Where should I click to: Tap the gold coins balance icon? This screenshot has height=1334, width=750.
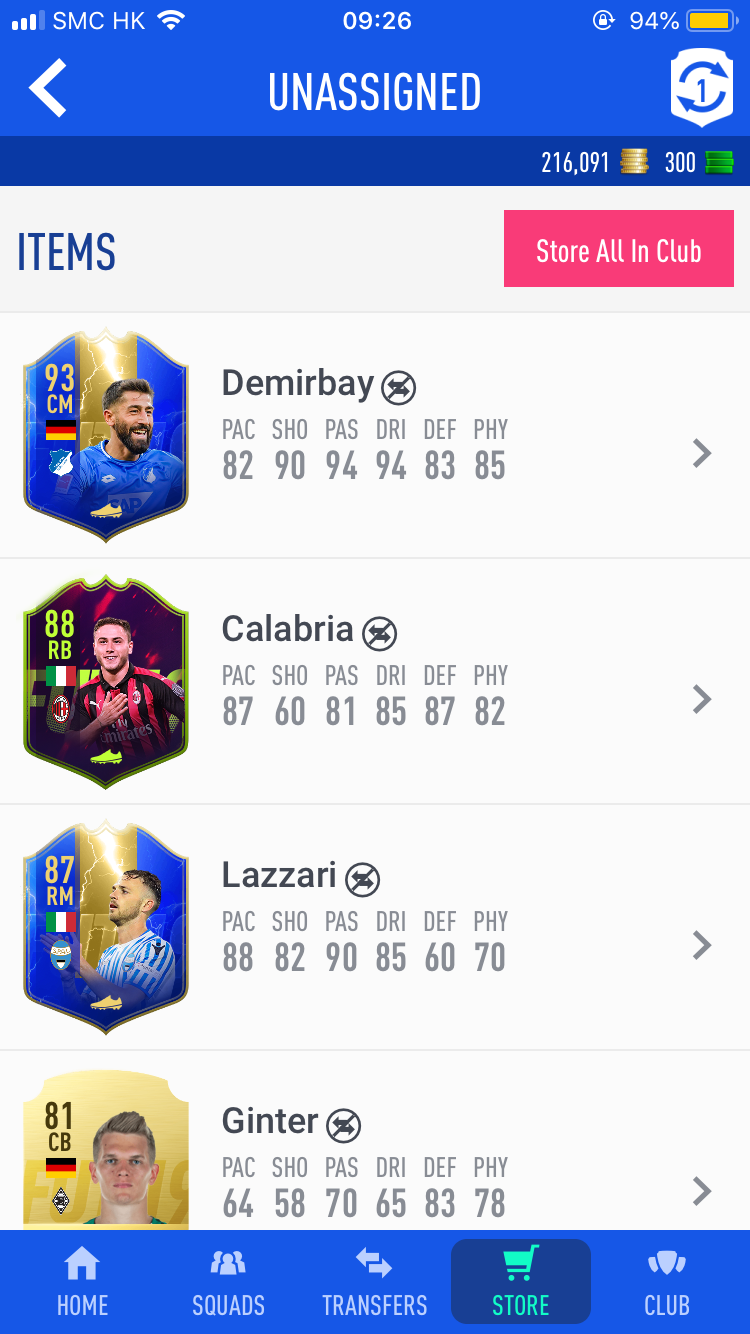point(634,162)
